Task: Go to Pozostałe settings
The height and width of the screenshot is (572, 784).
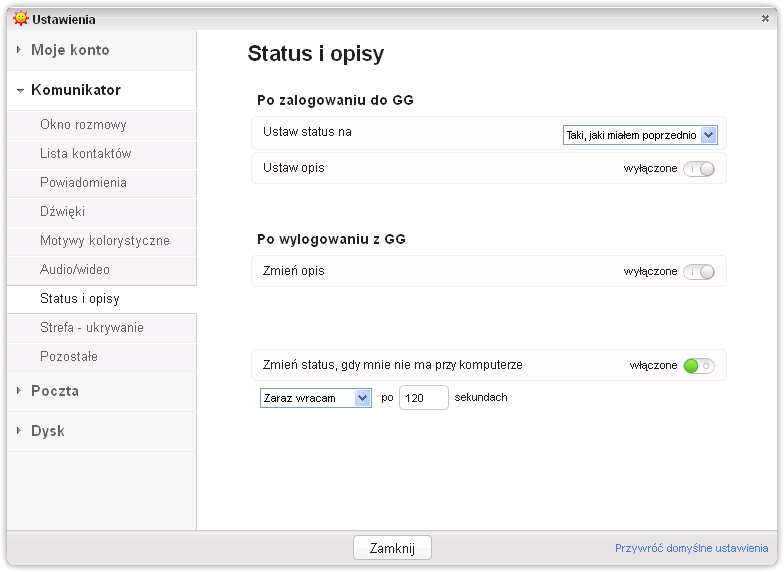Action: tap(102, 356)
